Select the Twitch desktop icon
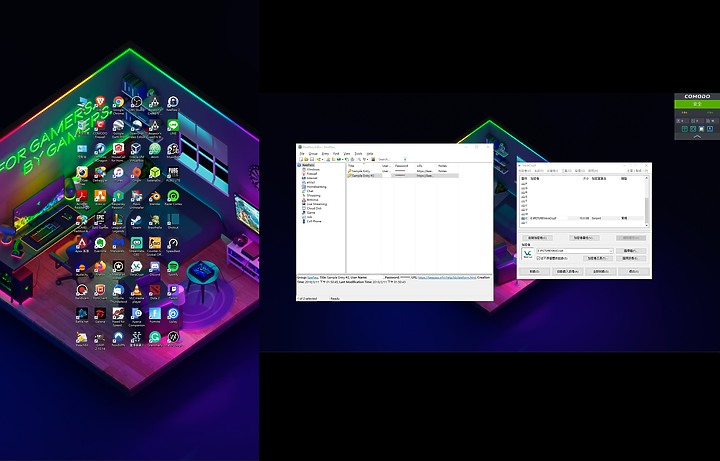Image resolution: width=720 pixels, height=461 pixels. coord(173,290)
